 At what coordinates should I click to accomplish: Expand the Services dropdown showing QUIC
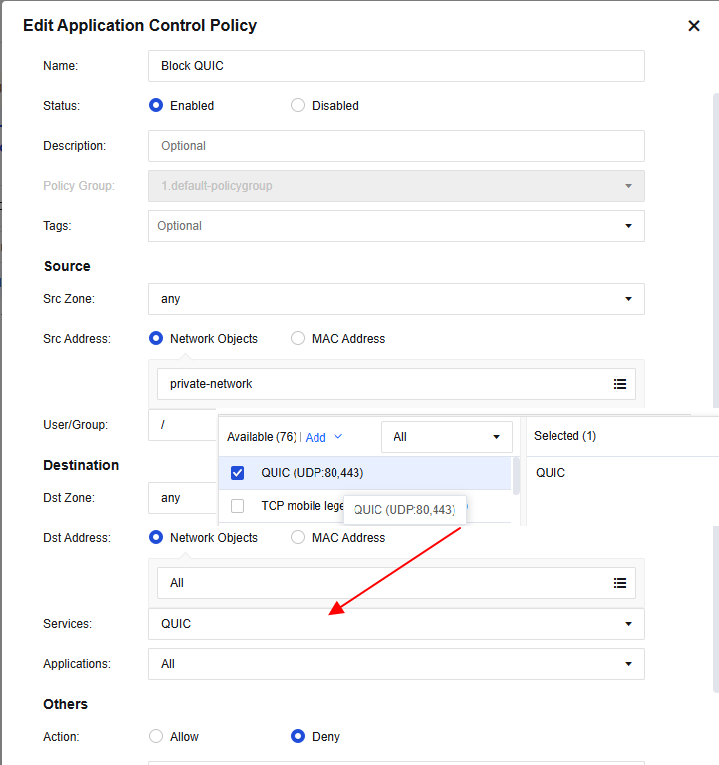coord(628,624)
